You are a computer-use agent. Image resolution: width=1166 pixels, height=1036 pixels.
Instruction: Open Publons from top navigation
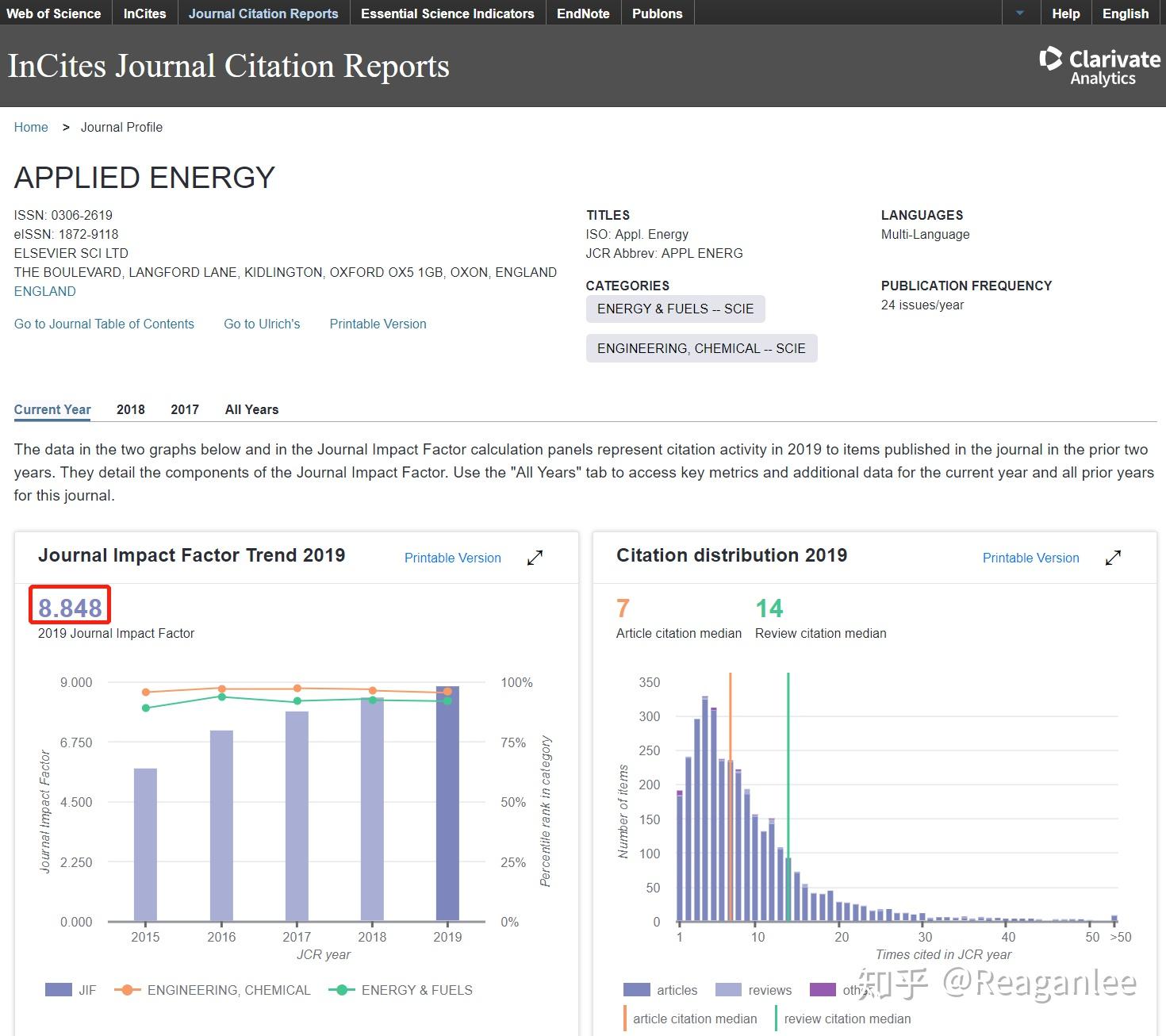click(657, 13)
